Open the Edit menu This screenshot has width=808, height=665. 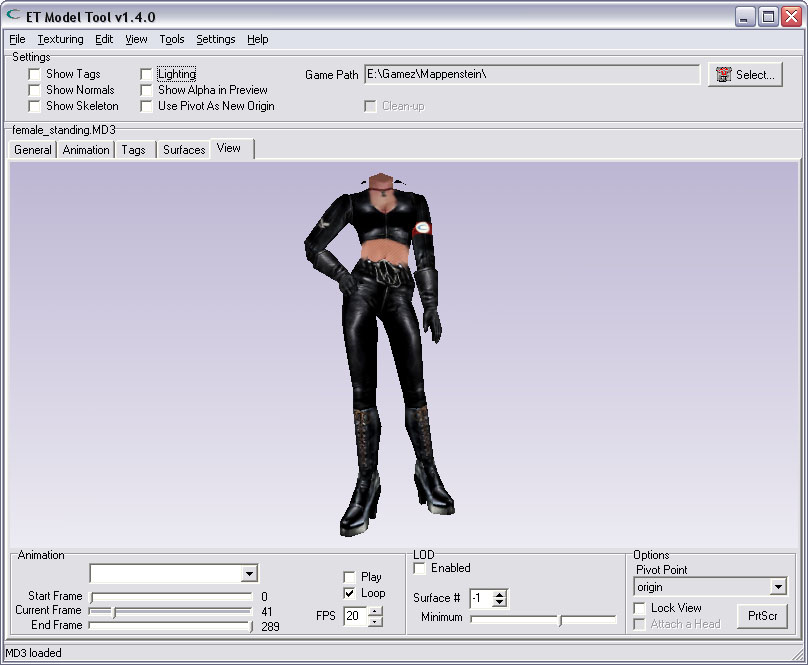click(x=104, y=39)
